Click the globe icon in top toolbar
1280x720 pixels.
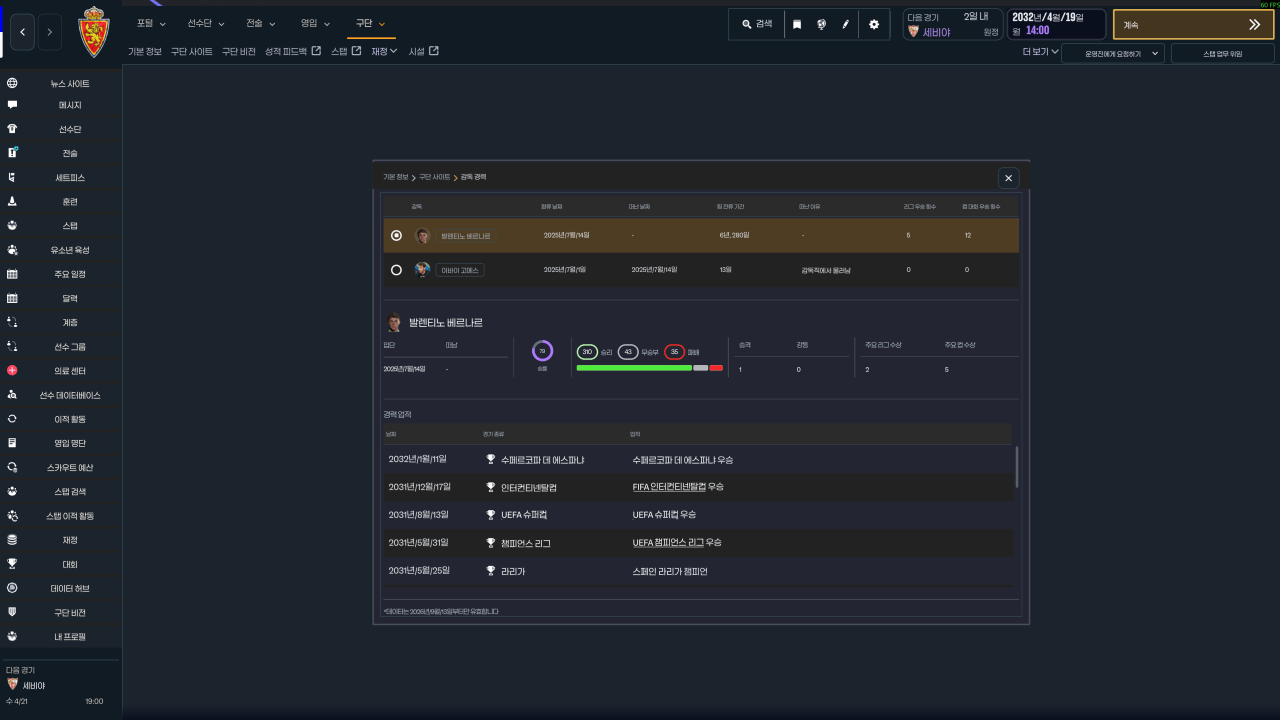click(x=821, y=24)
